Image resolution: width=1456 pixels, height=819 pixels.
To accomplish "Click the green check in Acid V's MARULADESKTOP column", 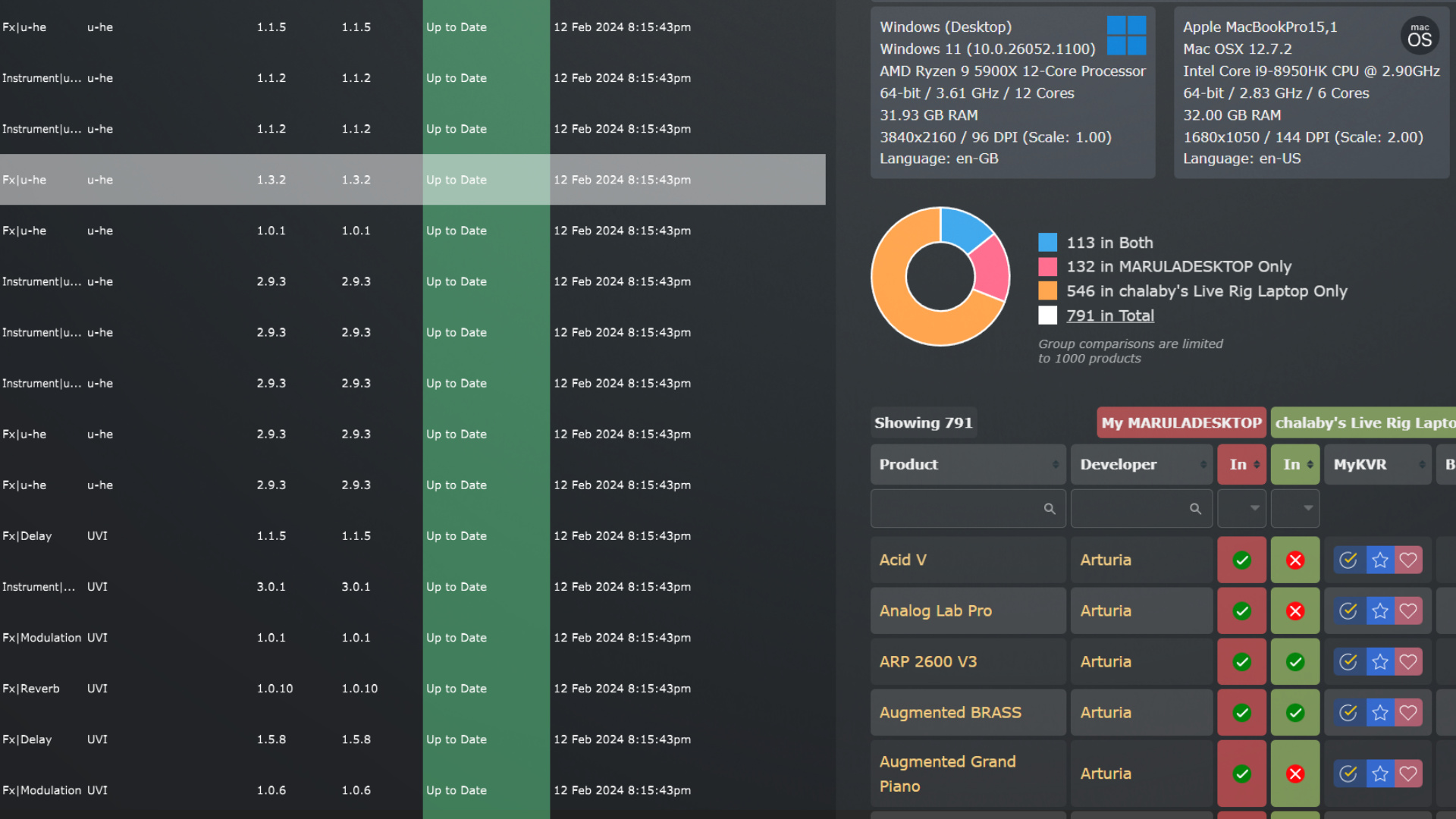I will (1242, 560).
